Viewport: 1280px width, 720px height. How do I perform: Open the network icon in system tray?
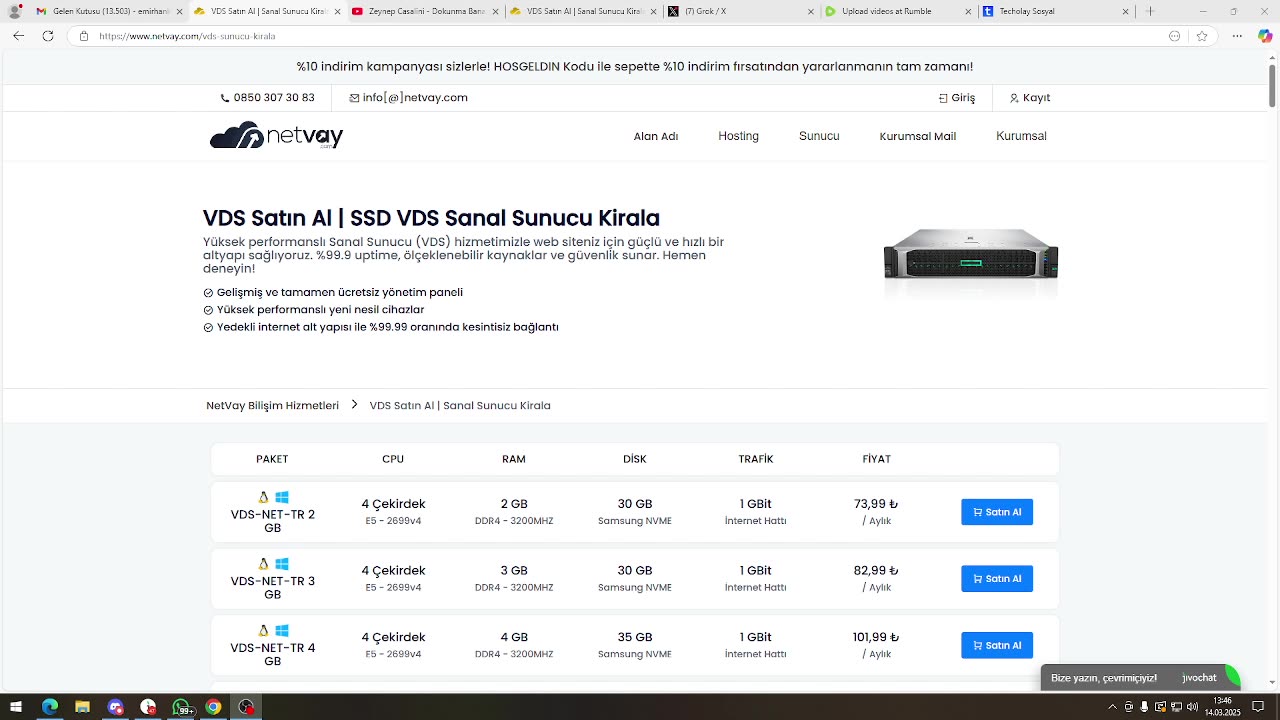point(1176,707)
